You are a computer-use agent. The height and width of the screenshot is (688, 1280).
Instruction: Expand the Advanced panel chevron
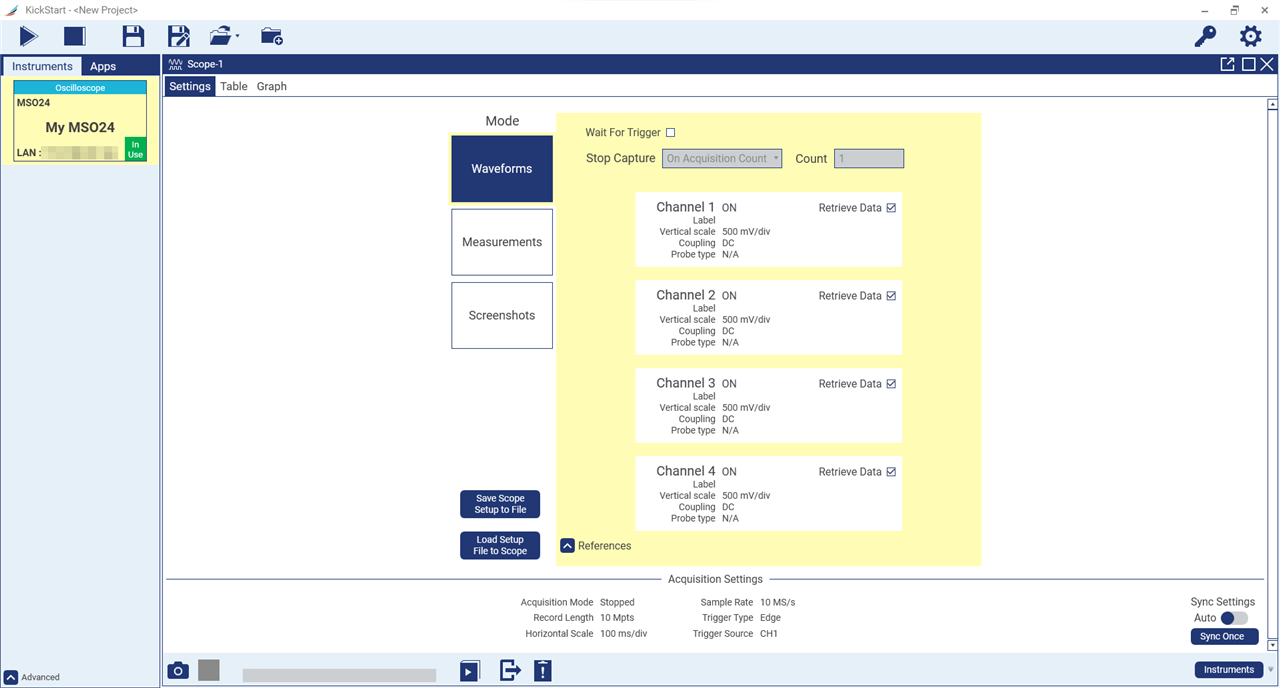click(x=11, y=677)
